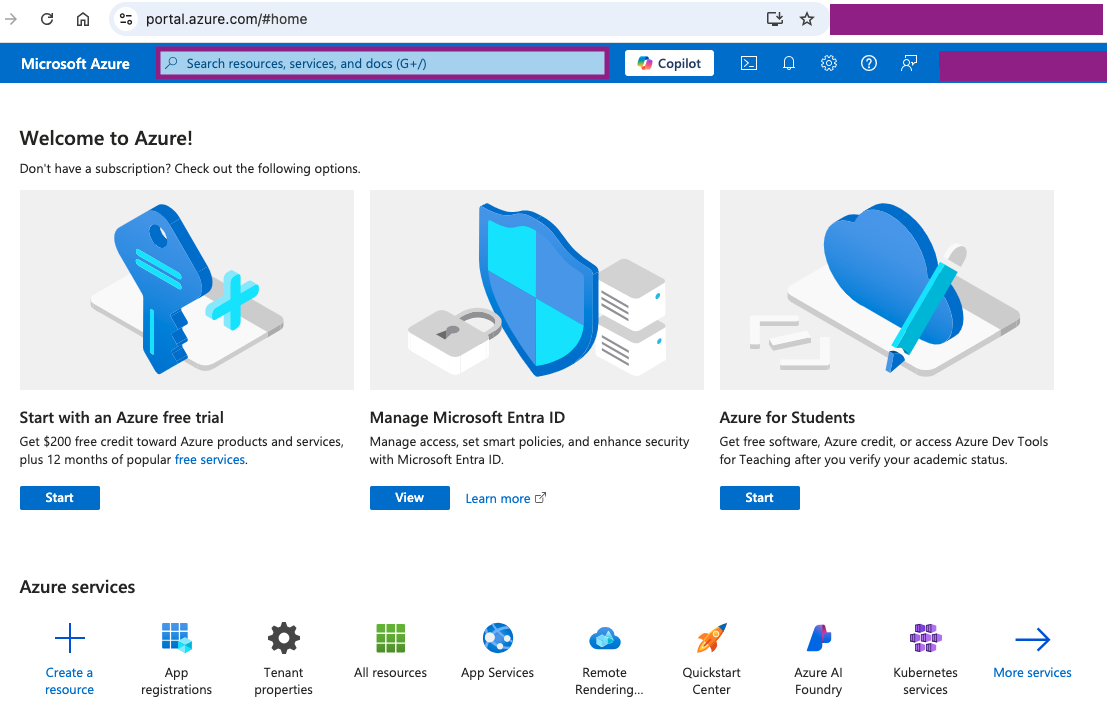The image size is (1107, 717).
Task: Click the browser forward arrow
Action: [x=11, y=19]
